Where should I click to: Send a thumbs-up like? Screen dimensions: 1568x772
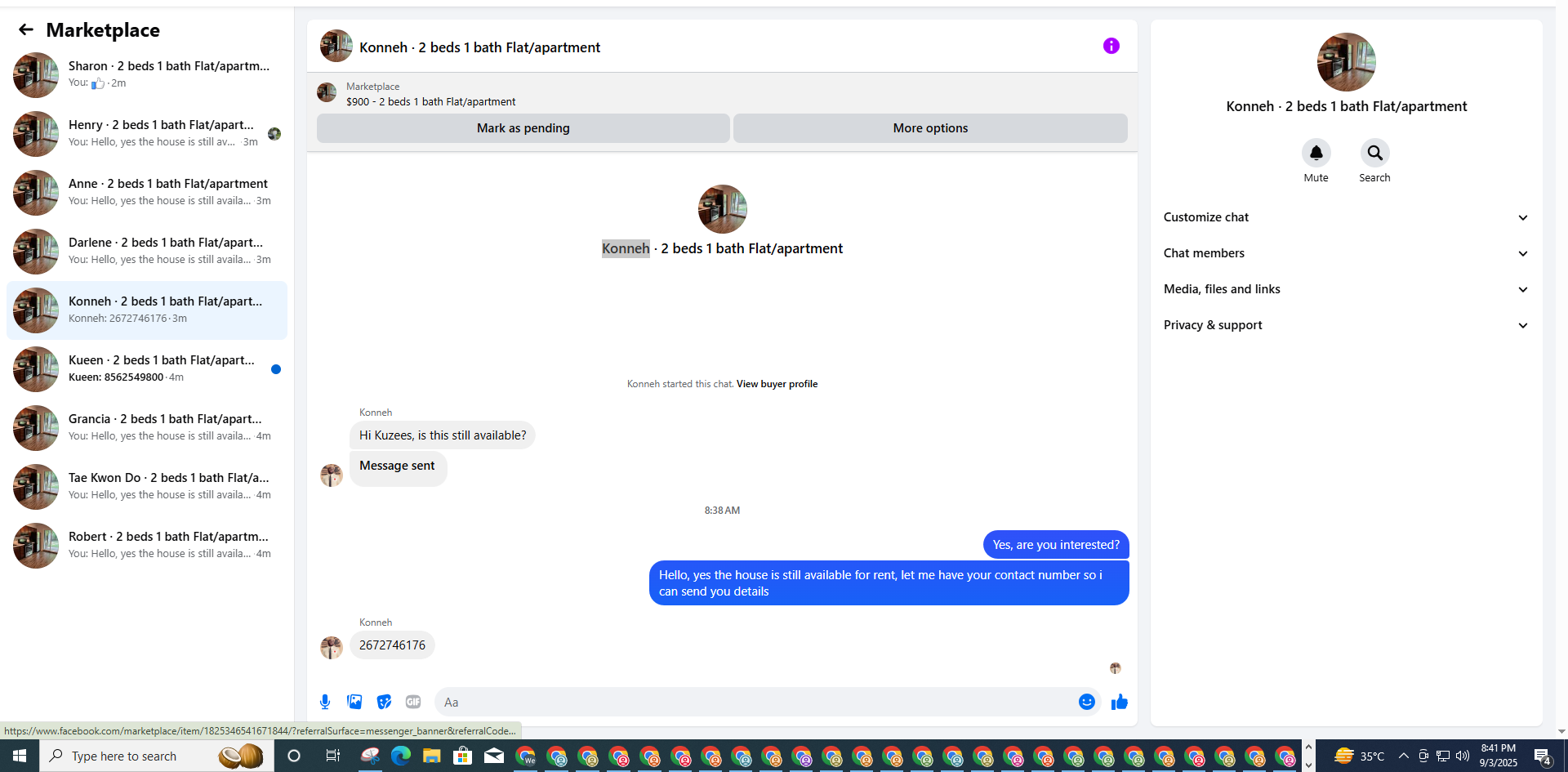pyautogui.click(x=1119, y=702)
